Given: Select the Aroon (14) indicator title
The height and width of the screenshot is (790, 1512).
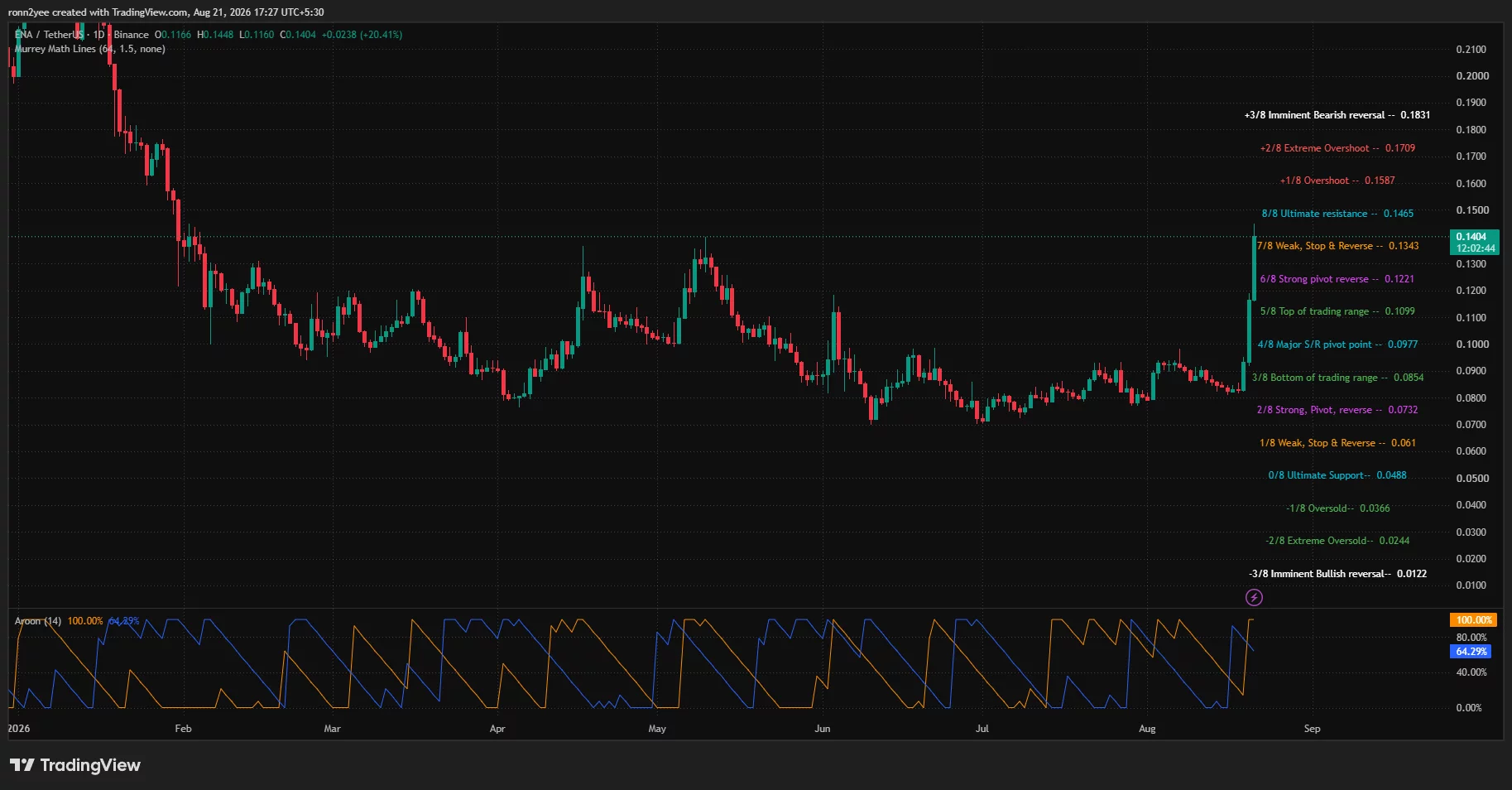Looking at the screenshot, I should tap(38, 621).
